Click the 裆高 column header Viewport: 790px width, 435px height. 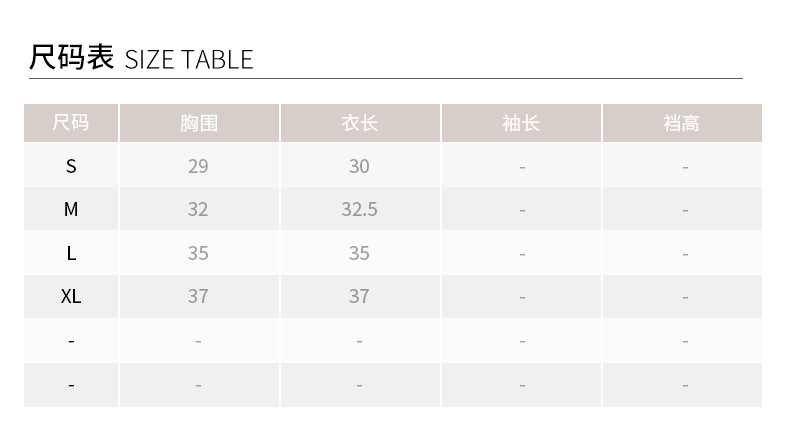coord(682,123)
